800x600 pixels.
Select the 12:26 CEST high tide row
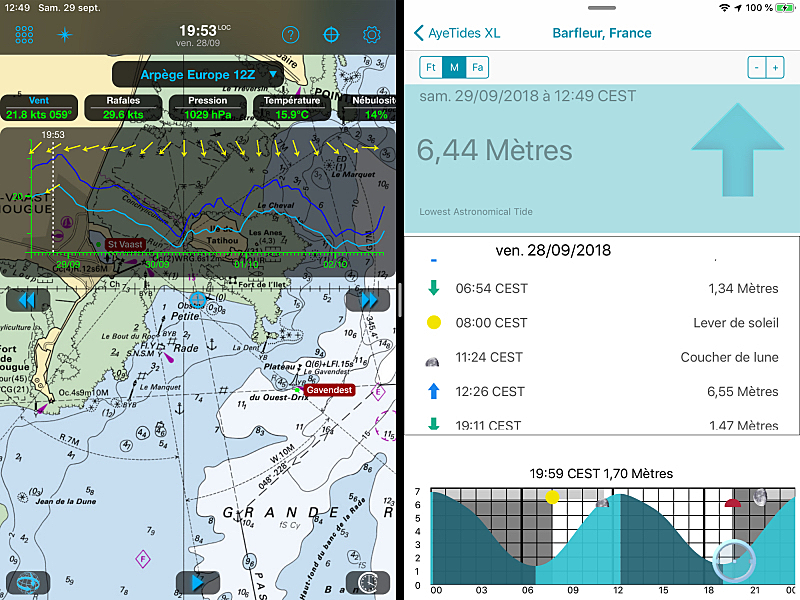pos(602,391)
